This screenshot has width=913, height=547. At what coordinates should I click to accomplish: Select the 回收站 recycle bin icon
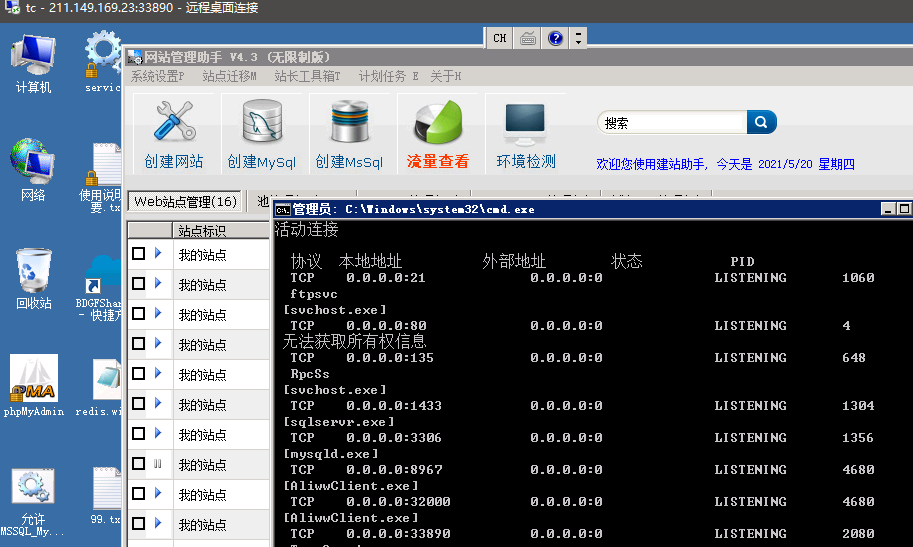coord(33,272)
